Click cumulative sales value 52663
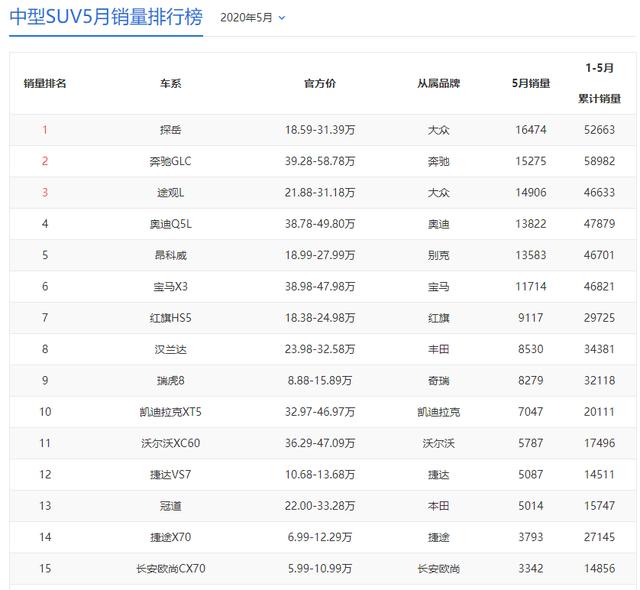Viewport: 640px width, 590px height. (x=599, y=130)
